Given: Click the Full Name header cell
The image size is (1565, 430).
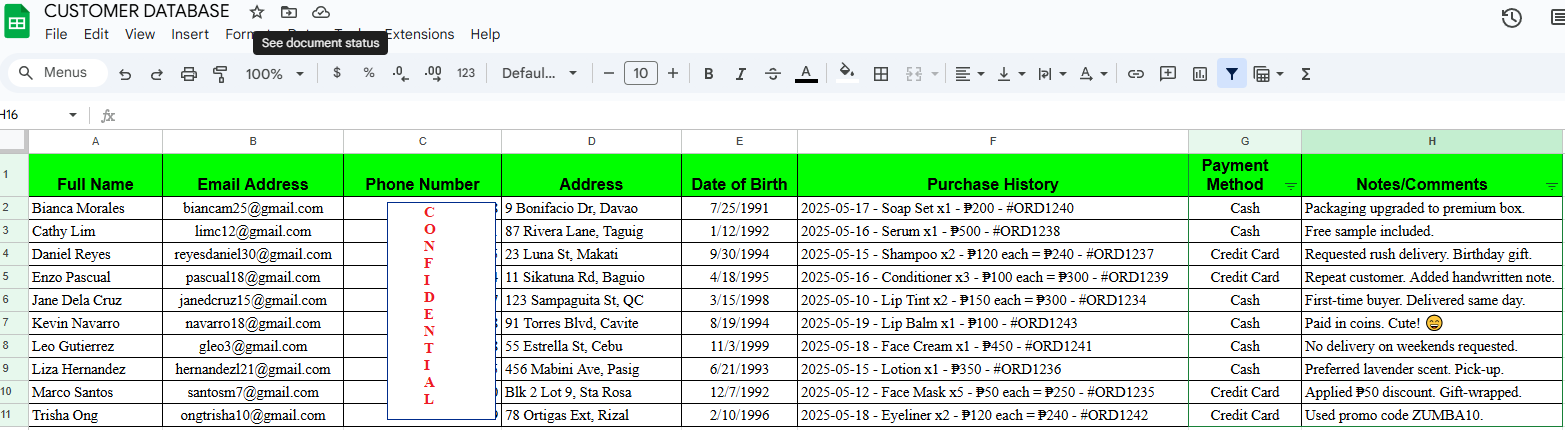Looking at the screenshot, I should coord(95,175).
